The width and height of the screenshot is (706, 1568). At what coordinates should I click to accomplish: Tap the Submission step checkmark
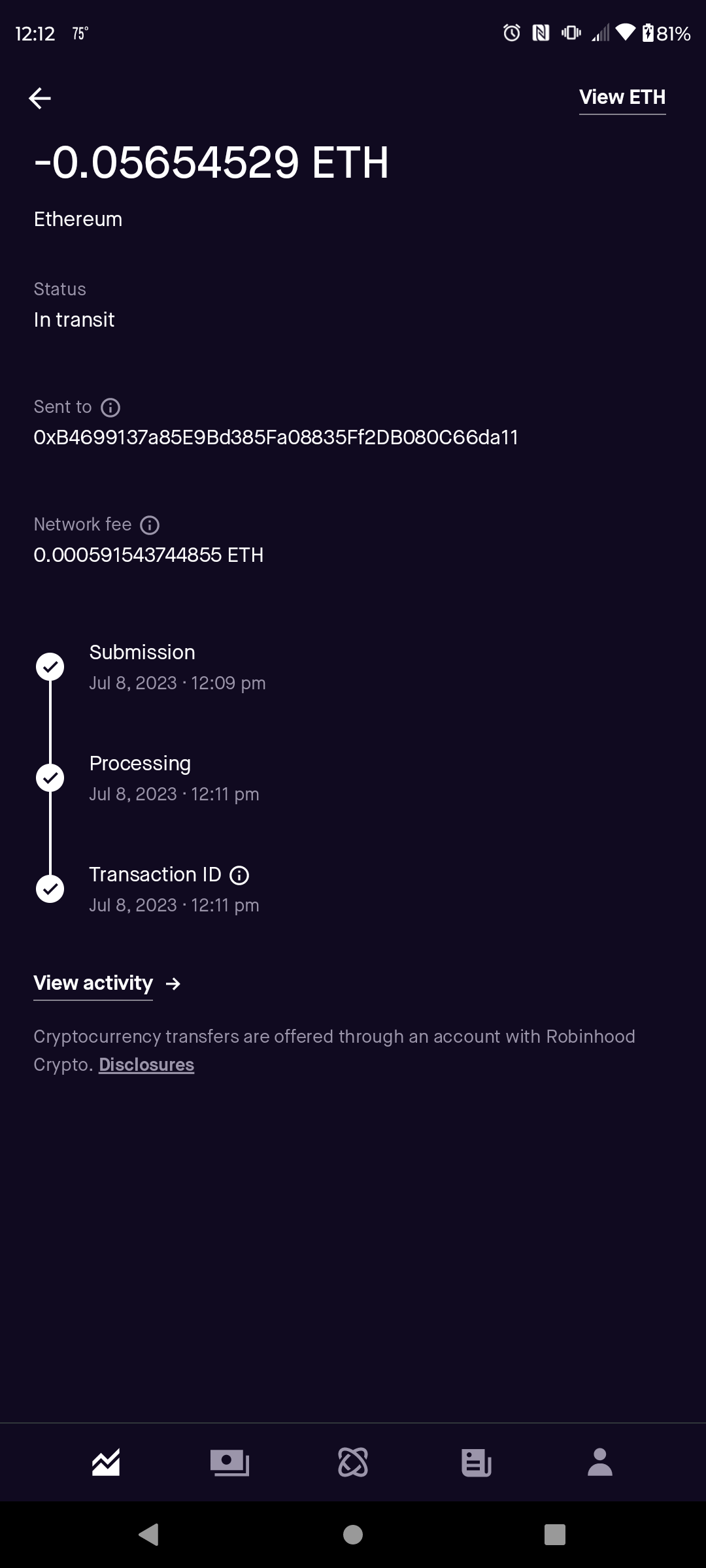(50, 667)
